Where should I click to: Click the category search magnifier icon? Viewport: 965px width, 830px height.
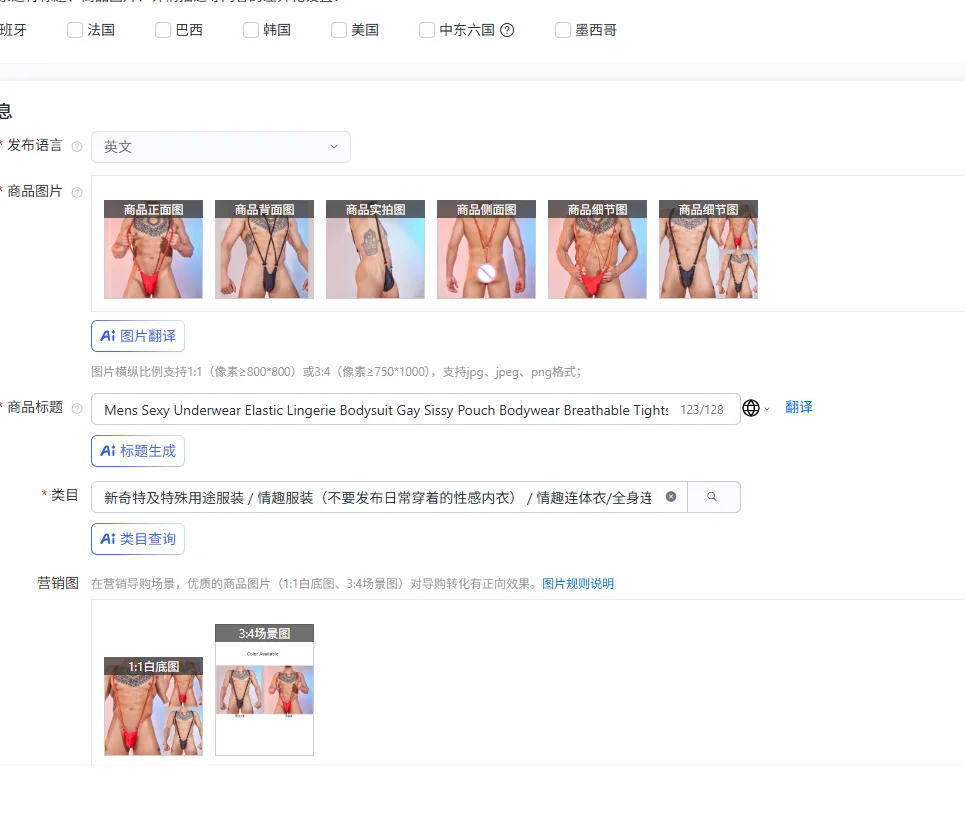(712, 497)
